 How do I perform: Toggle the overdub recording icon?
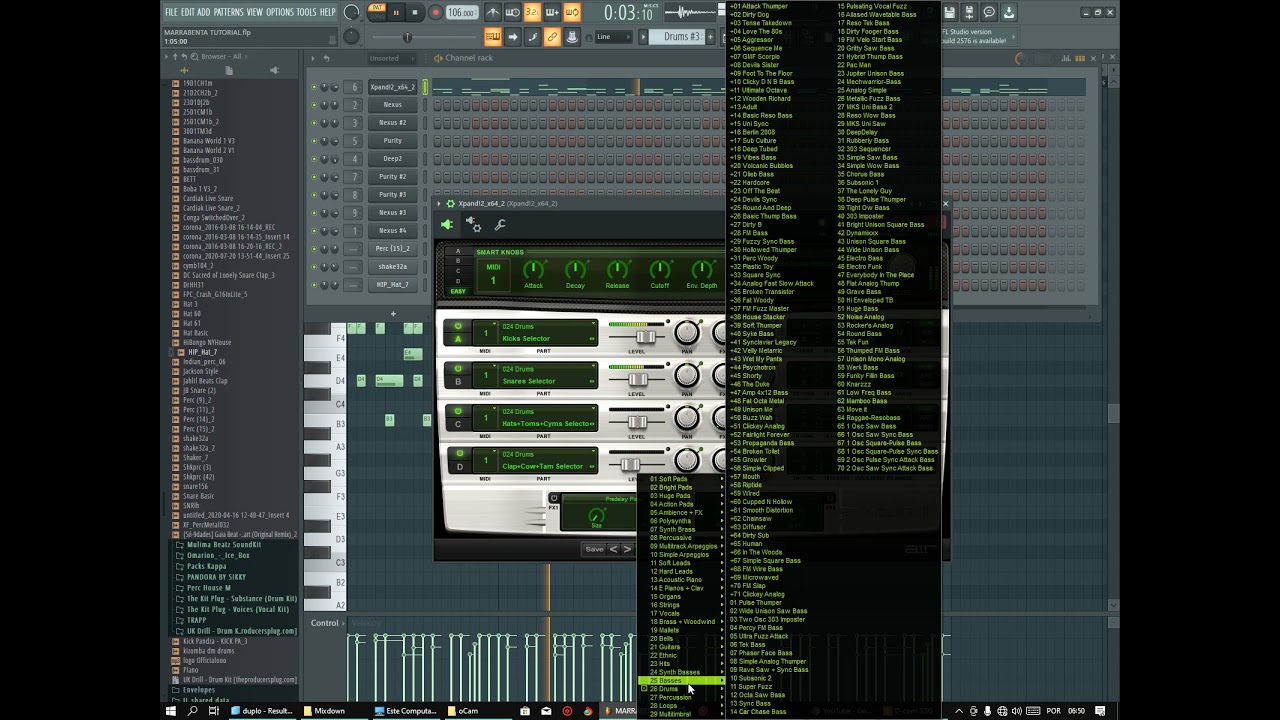click(552, 13)
